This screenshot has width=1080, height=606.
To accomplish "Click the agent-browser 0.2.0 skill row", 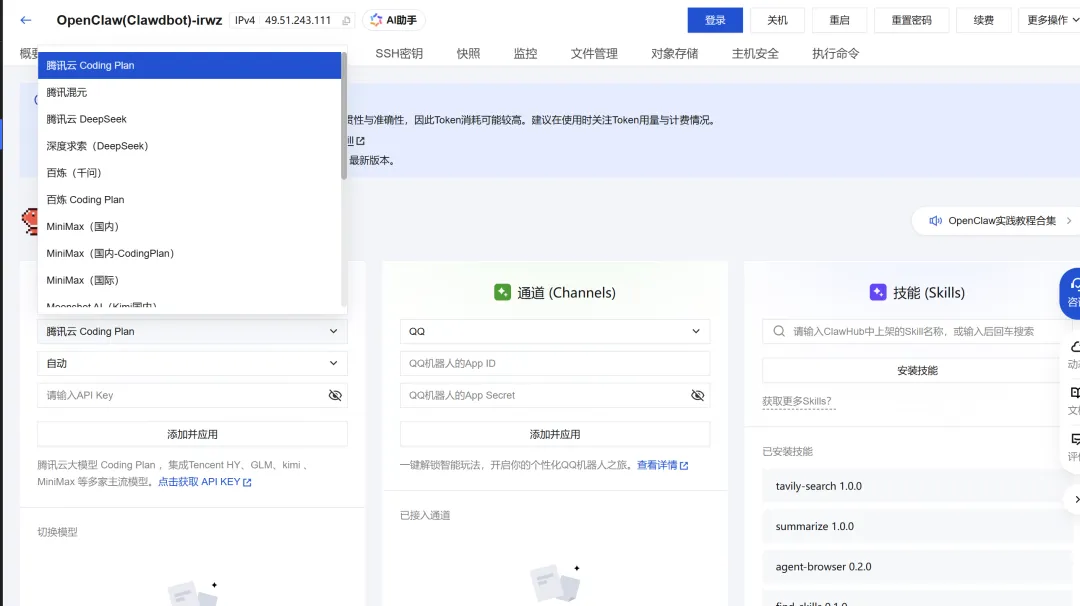I will coord(917,567).
